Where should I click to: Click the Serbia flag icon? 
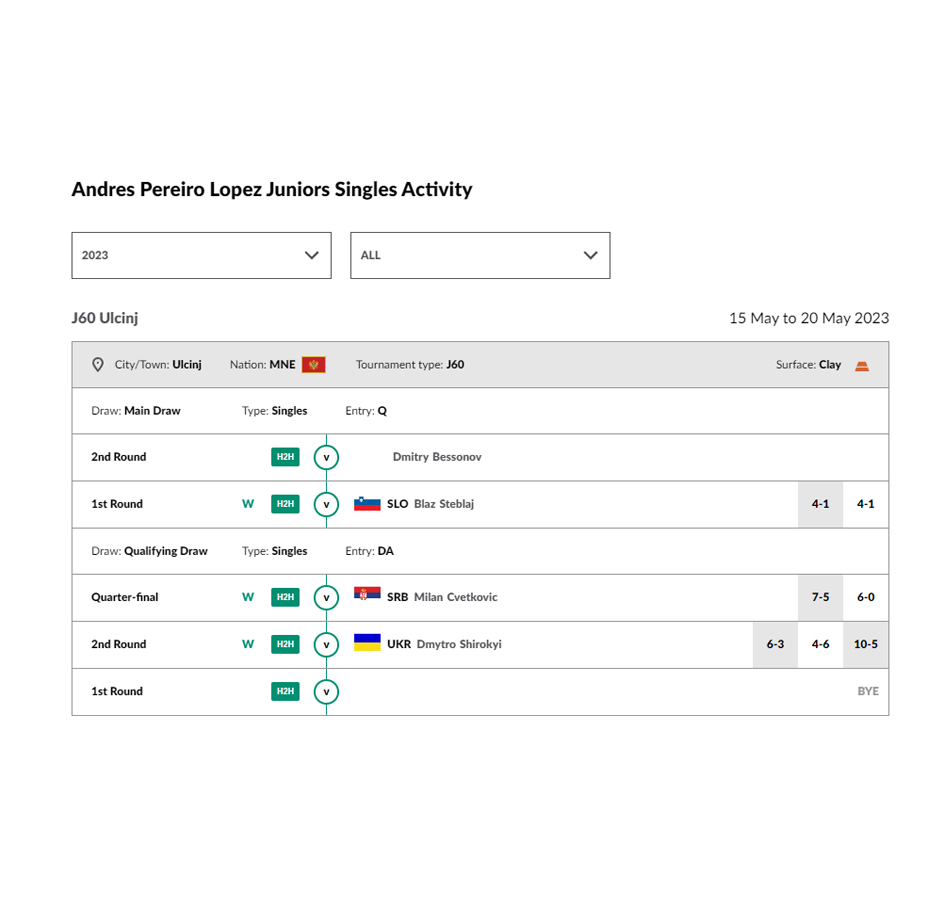coord(367,594)
